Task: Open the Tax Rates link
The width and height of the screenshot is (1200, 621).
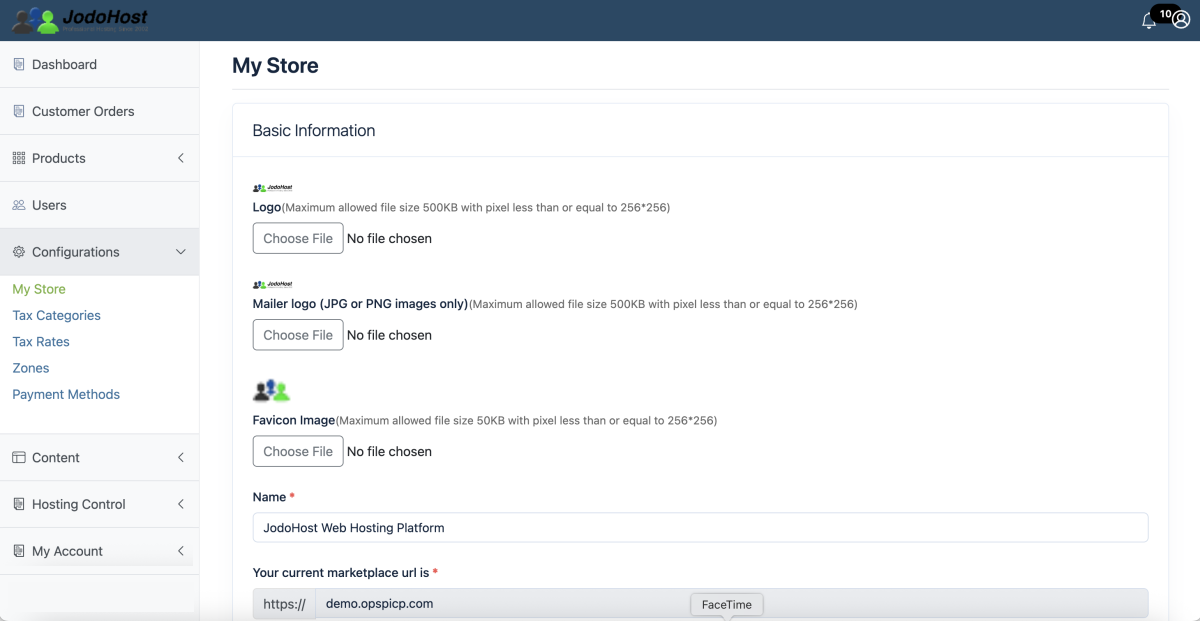Action: coord(41,341)
